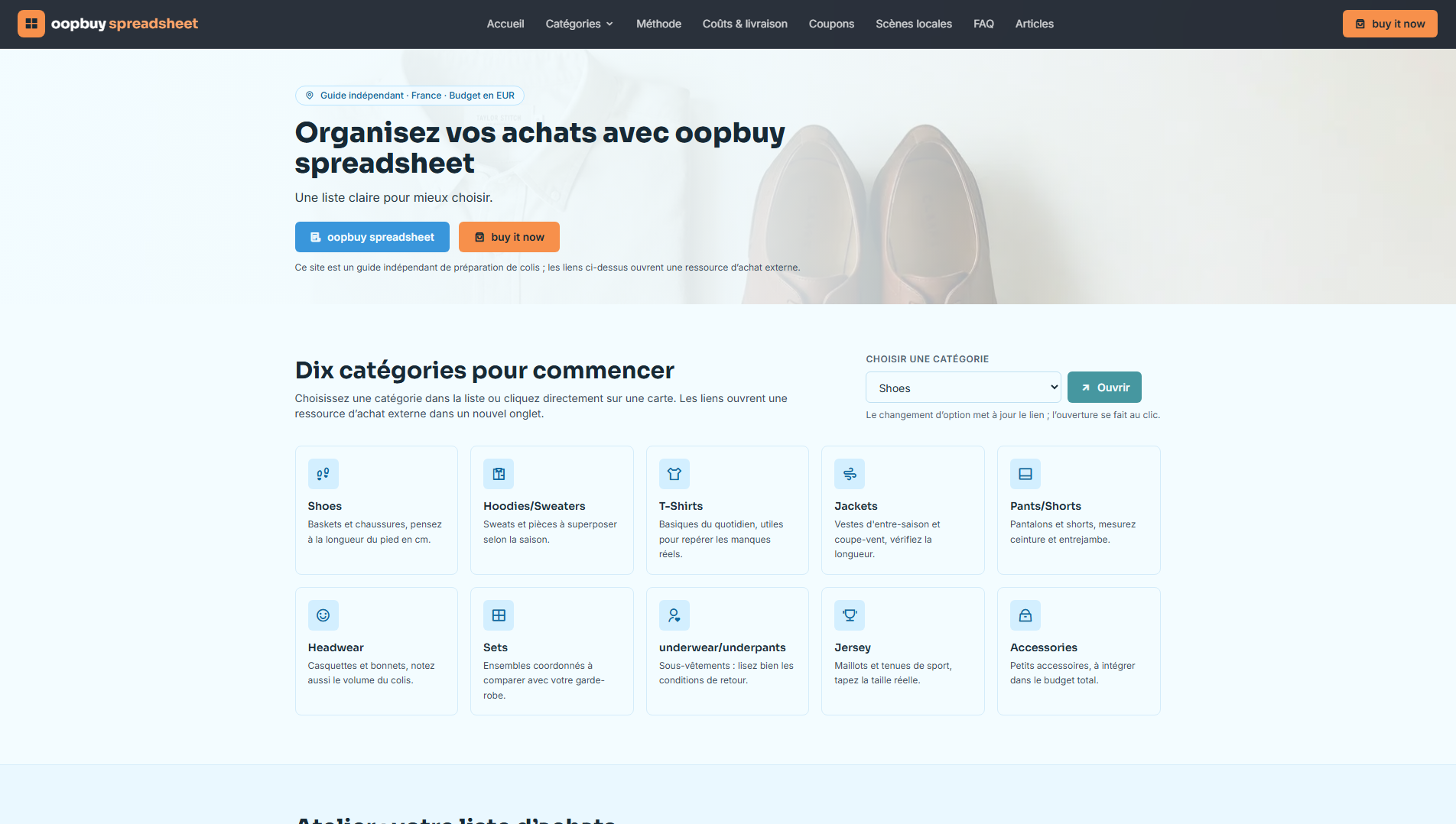The image size is (1456, 824).
Task: Click the Shoes card footprint icon
Action: click(x=323, y=474)
